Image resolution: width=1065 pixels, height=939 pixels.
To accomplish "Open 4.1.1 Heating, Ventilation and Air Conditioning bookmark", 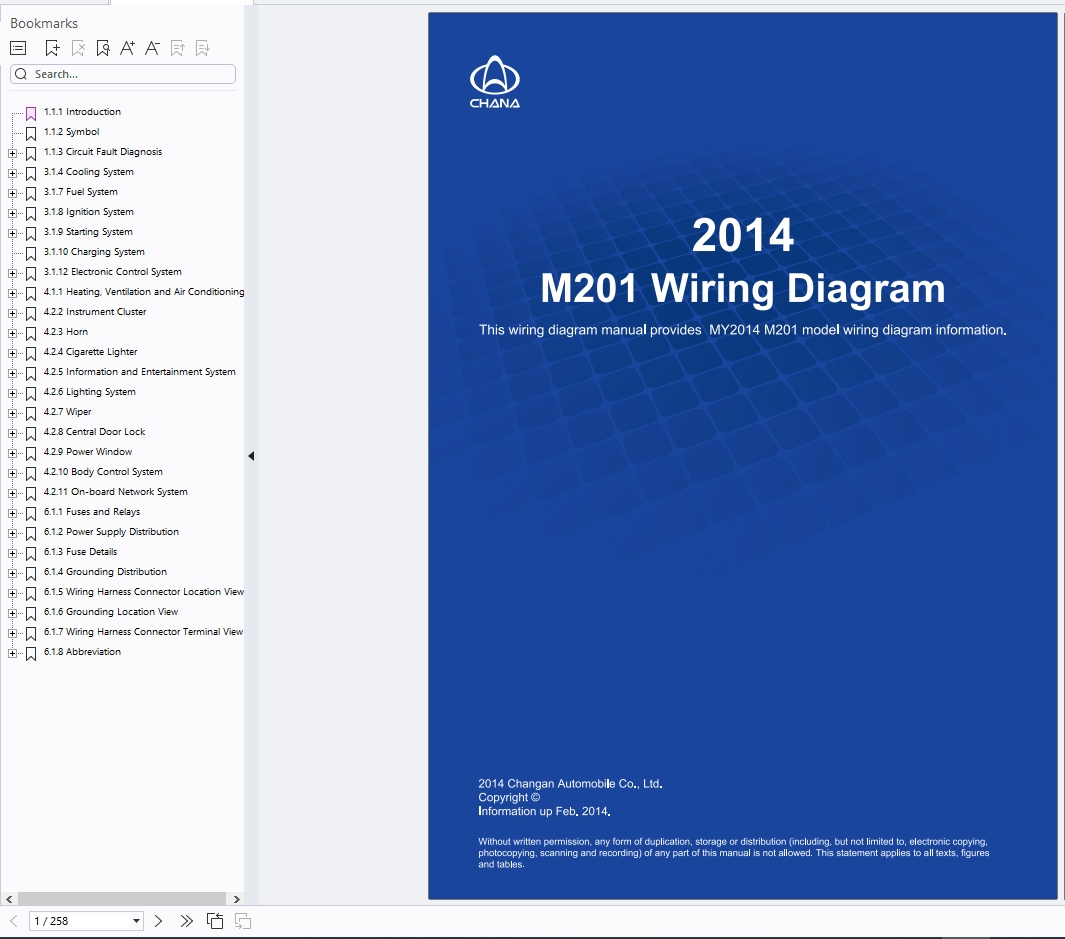I will (x=144, y=291).
